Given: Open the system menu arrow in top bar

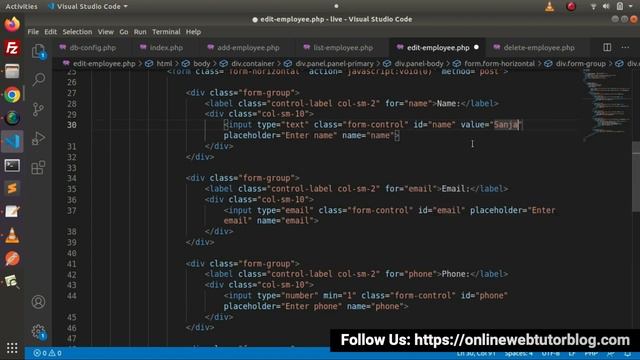Looking at the screenshot, I should [631, 6].
